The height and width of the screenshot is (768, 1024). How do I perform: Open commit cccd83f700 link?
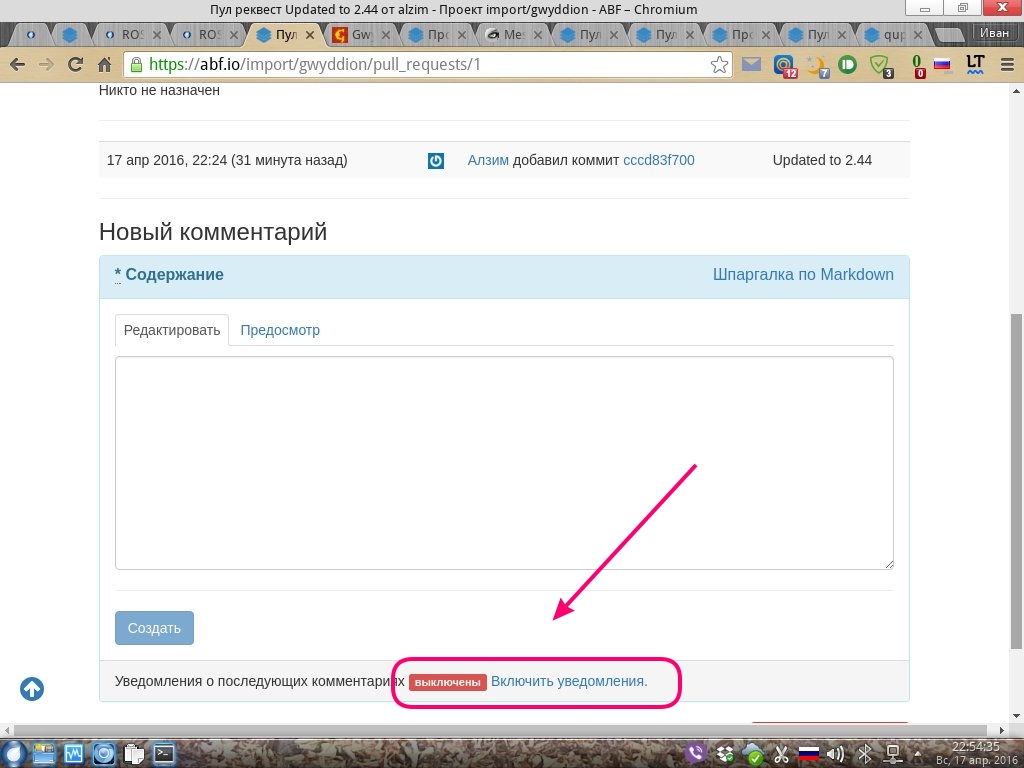(x=658, y=161)
